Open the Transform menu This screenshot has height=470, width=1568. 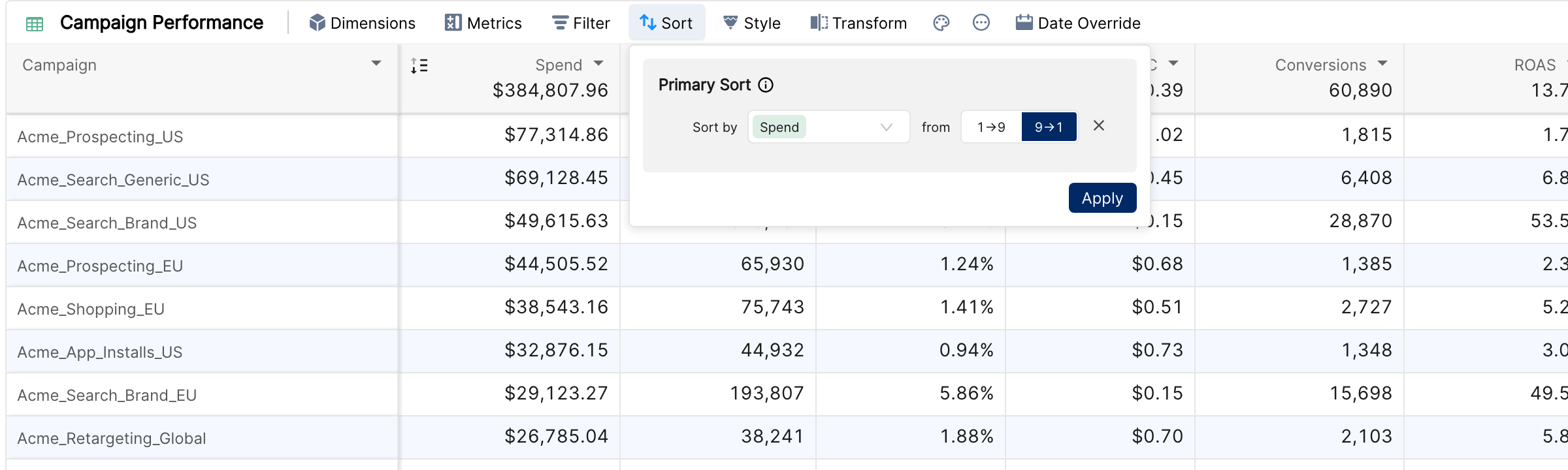(858, 23)
